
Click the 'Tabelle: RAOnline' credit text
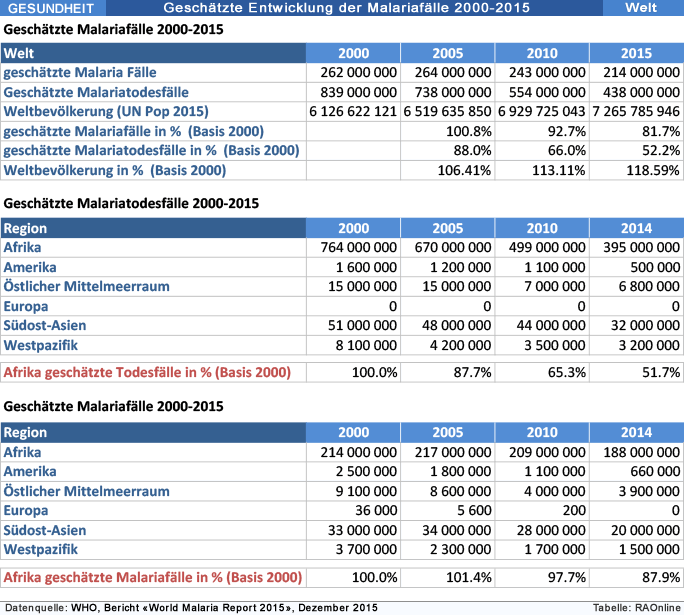coord(636,608)
